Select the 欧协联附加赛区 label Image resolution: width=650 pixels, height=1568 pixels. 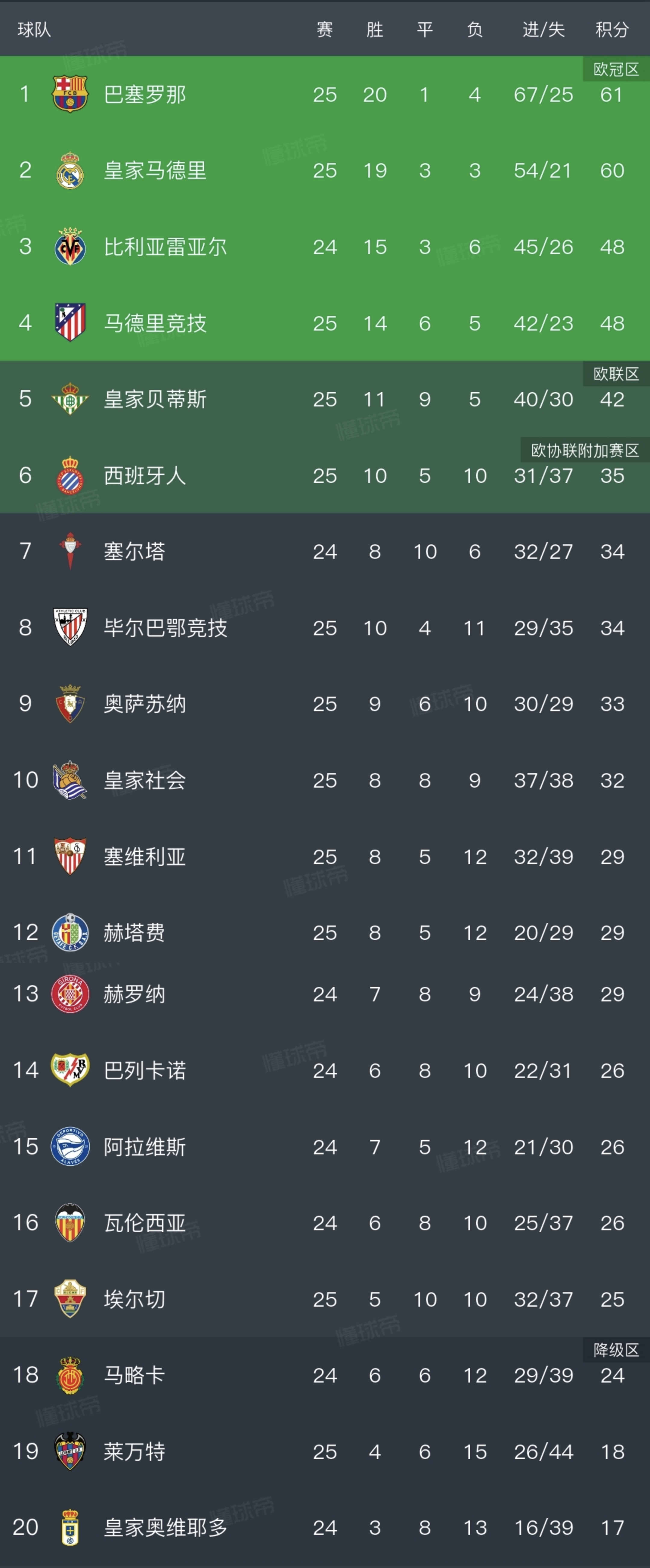point(585,450)
